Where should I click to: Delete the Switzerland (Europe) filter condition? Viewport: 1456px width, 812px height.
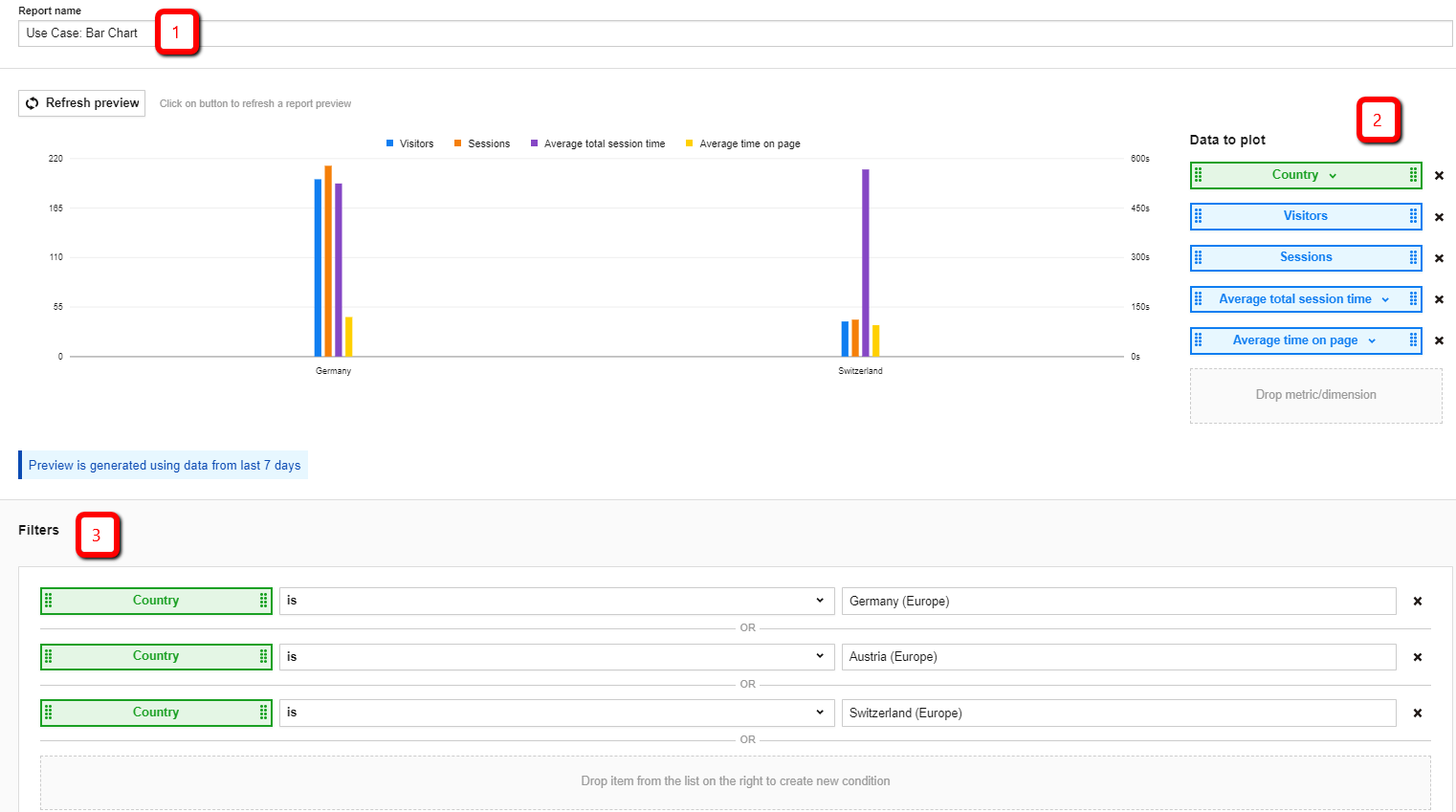(x=1418, y=713)
